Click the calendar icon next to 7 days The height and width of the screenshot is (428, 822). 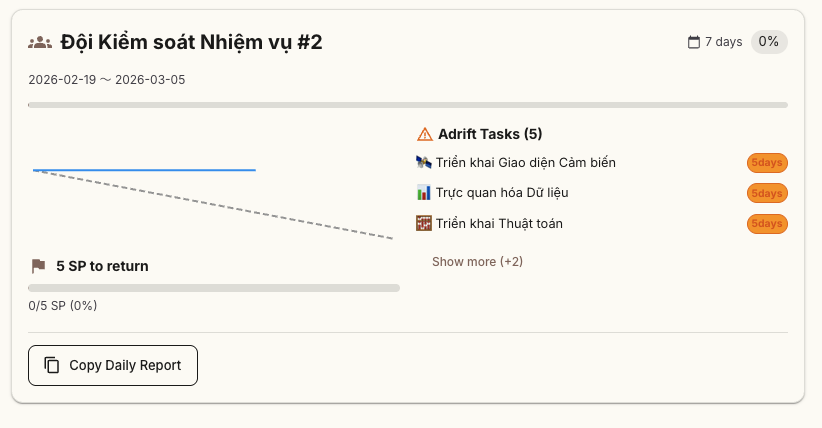point(694,42)
